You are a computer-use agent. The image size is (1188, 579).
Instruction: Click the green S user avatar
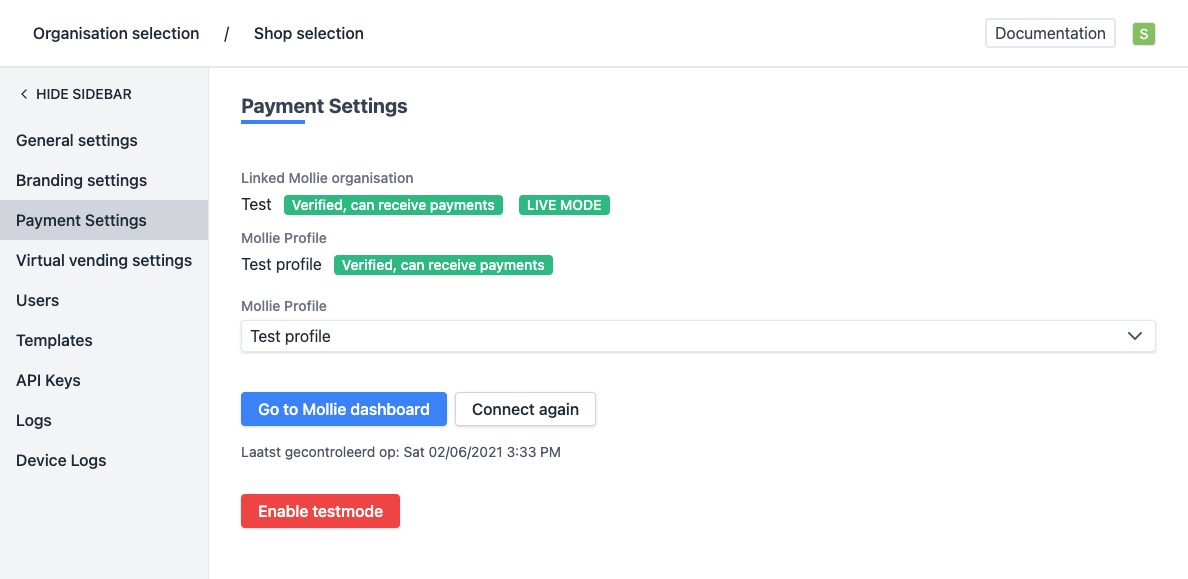[x=1143, y=34]
